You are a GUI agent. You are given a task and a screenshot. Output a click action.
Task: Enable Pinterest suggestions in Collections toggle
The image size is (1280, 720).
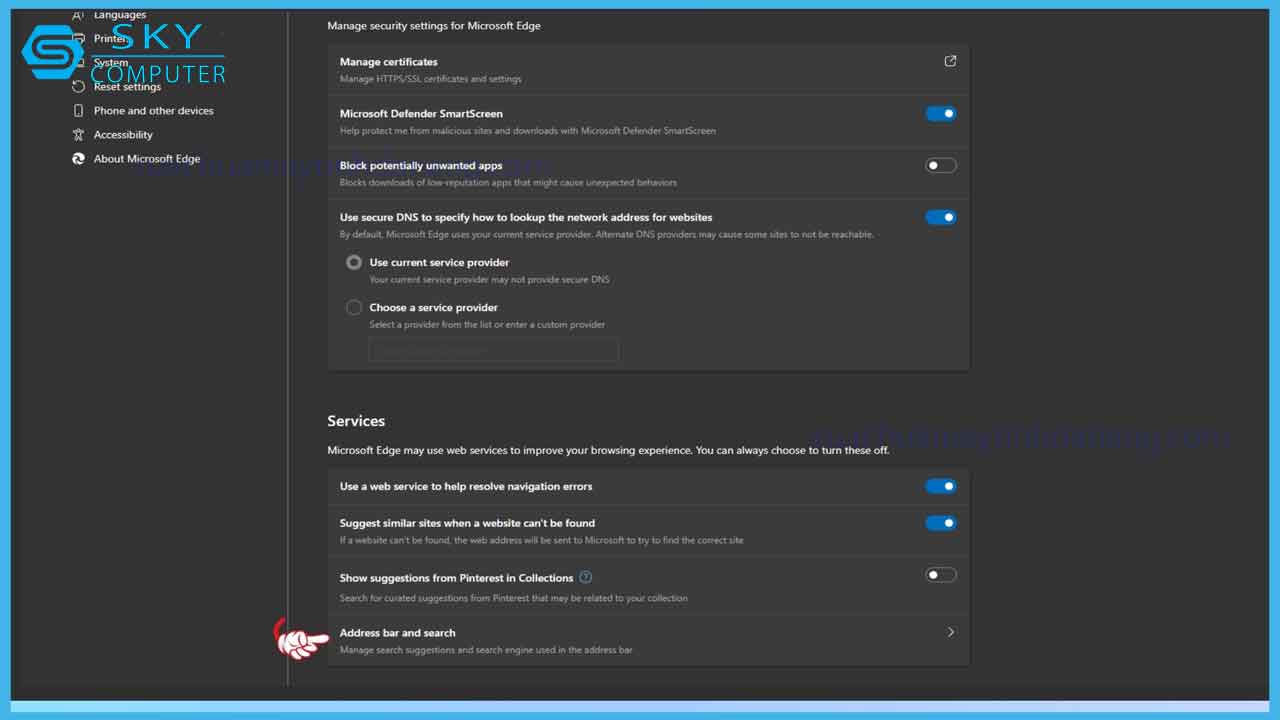pos(941,575)
